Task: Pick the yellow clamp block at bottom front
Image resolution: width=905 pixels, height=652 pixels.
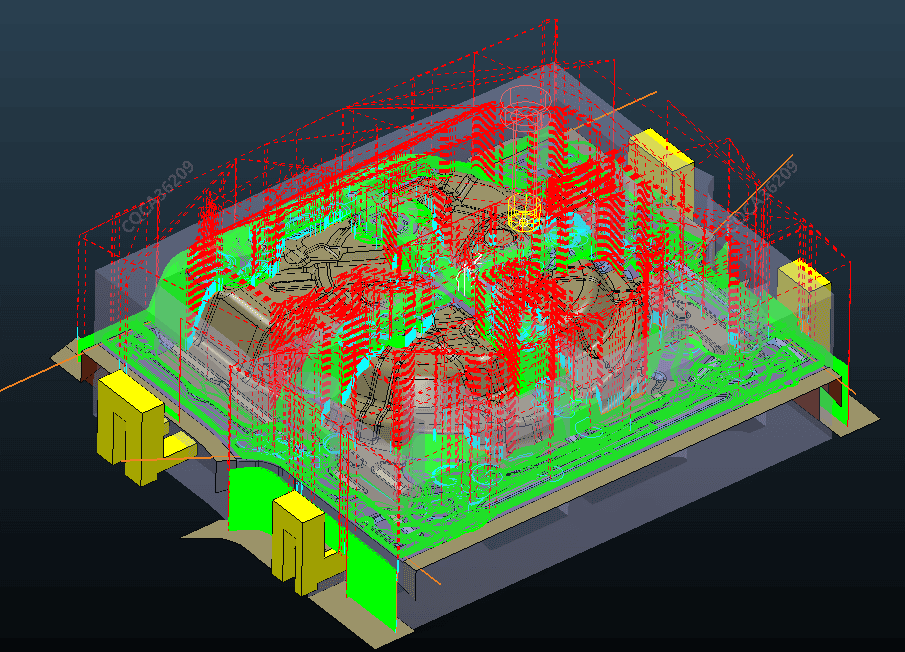Action: pos(295,540)
